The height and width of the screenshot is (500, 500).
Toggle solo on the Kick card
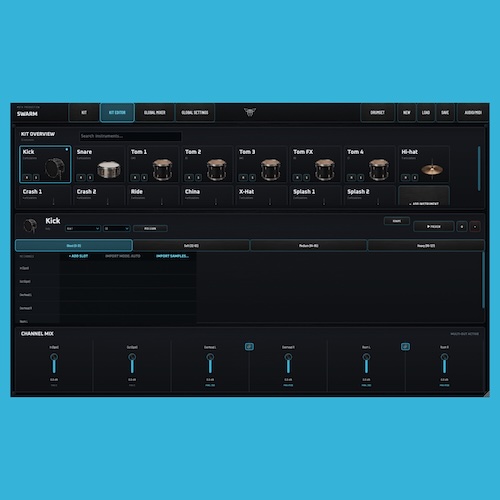[36, 177]
